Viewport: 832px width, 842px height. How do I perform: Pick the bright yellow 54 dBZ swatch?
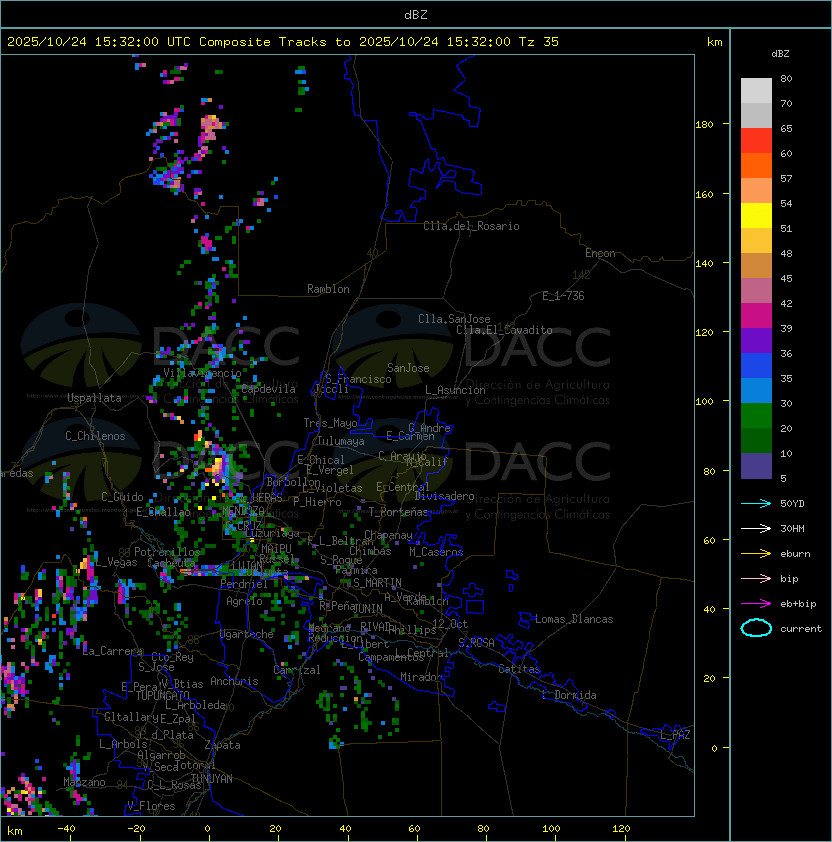pyautogui.click(x=756, y=215)
